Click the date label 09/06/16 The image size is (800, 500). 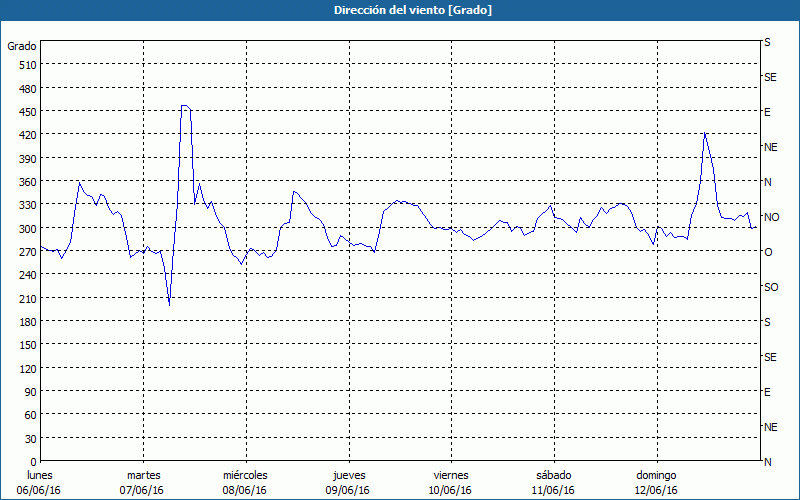(348, 490)
